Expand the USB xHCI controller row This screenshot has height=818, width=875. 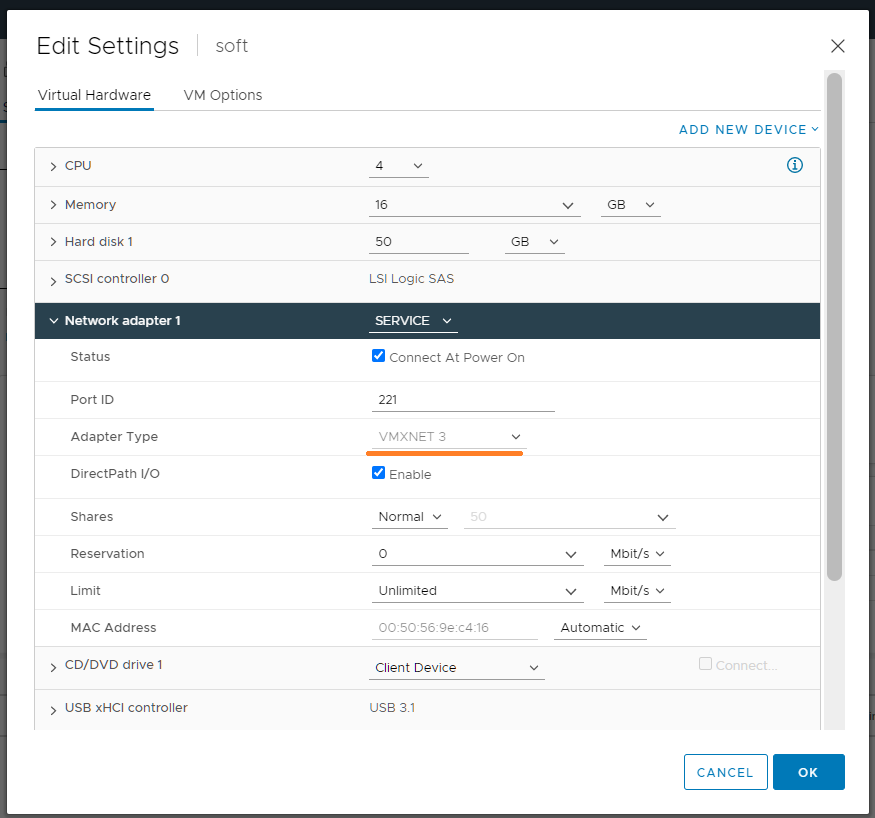[53, 709]
